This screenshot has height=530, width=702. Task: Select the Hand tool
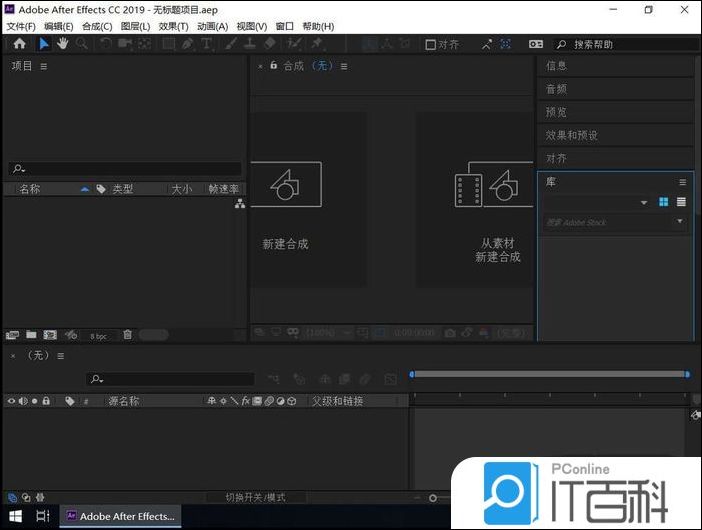pos(62,44)
